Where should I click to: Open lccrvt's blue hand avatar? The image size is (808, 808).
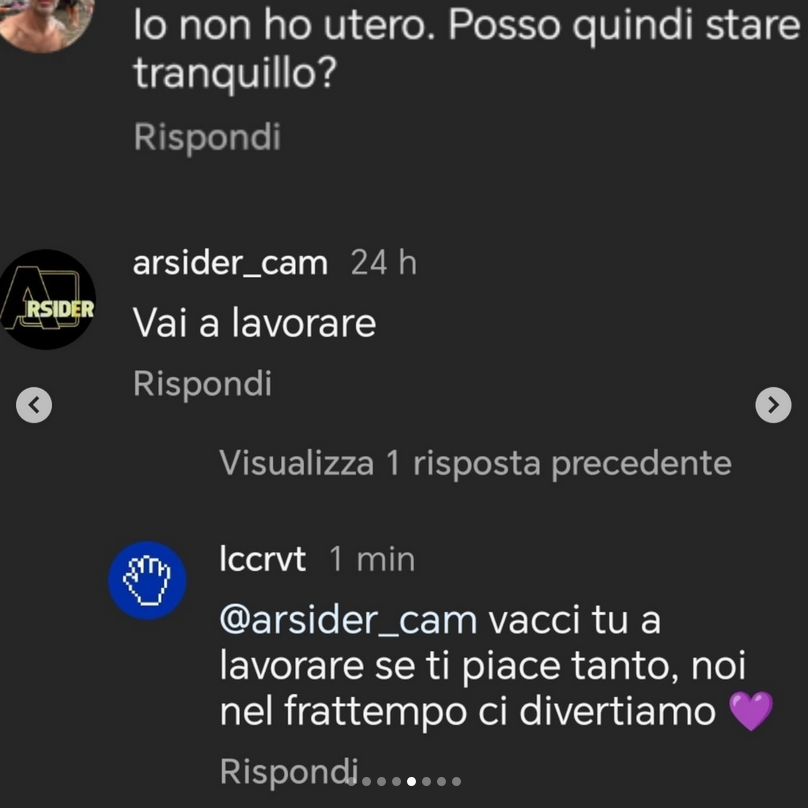147,580
